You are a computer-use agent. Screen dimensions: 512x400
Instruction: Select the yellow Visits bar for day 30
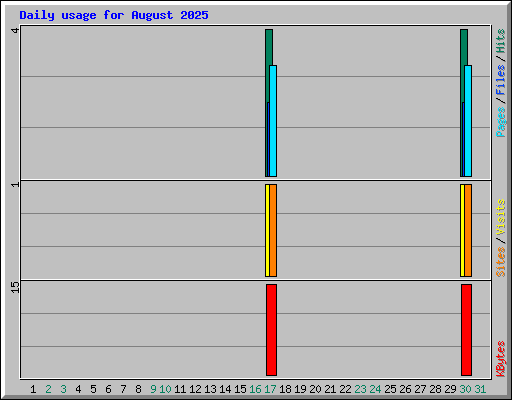[x=462, y=230]
